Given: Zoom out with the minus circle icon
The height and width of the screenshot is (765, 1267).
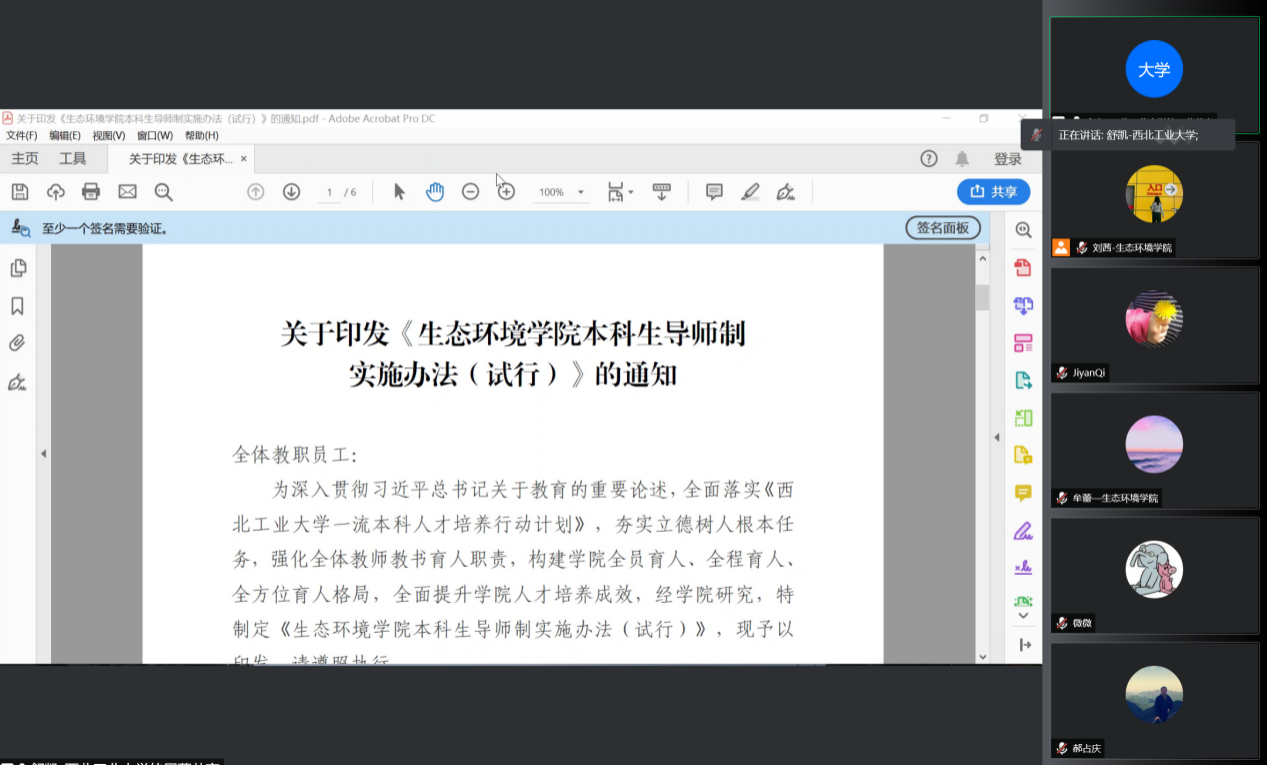Looking at the screenshot, I should tap(470, 192).
